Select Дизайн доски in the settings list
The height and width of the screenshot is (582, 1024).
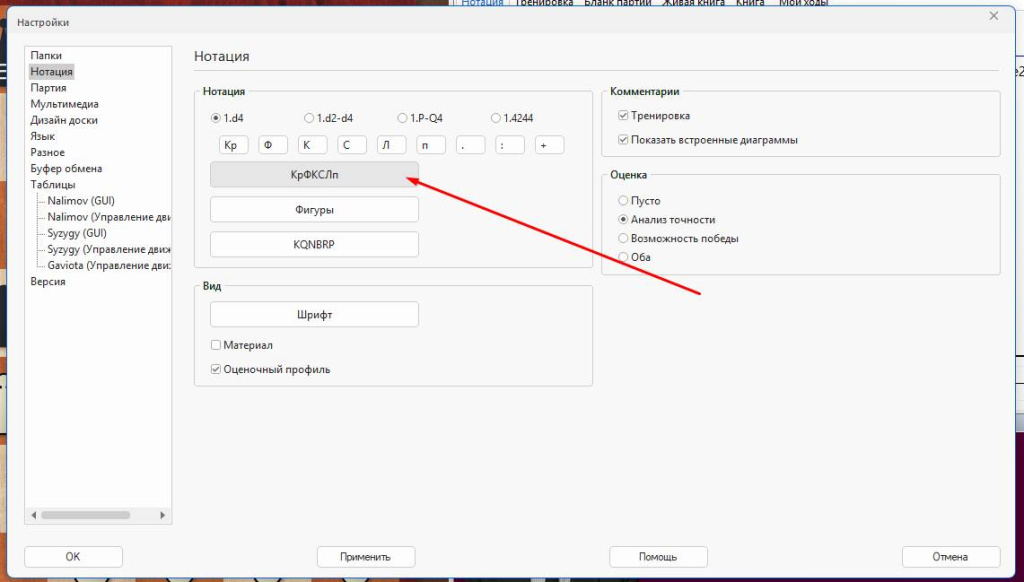66,119
